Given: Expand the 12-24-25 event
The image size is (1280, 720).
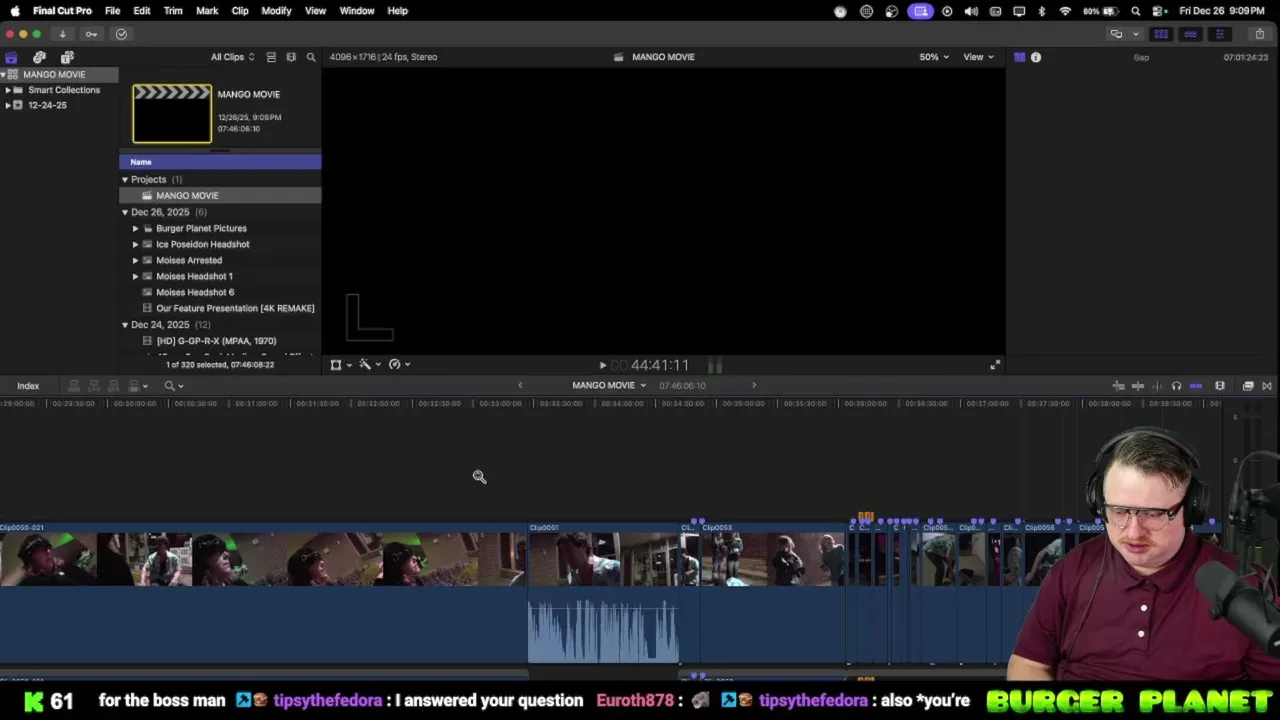Looking at the screenshot, I should coord(8,105).
